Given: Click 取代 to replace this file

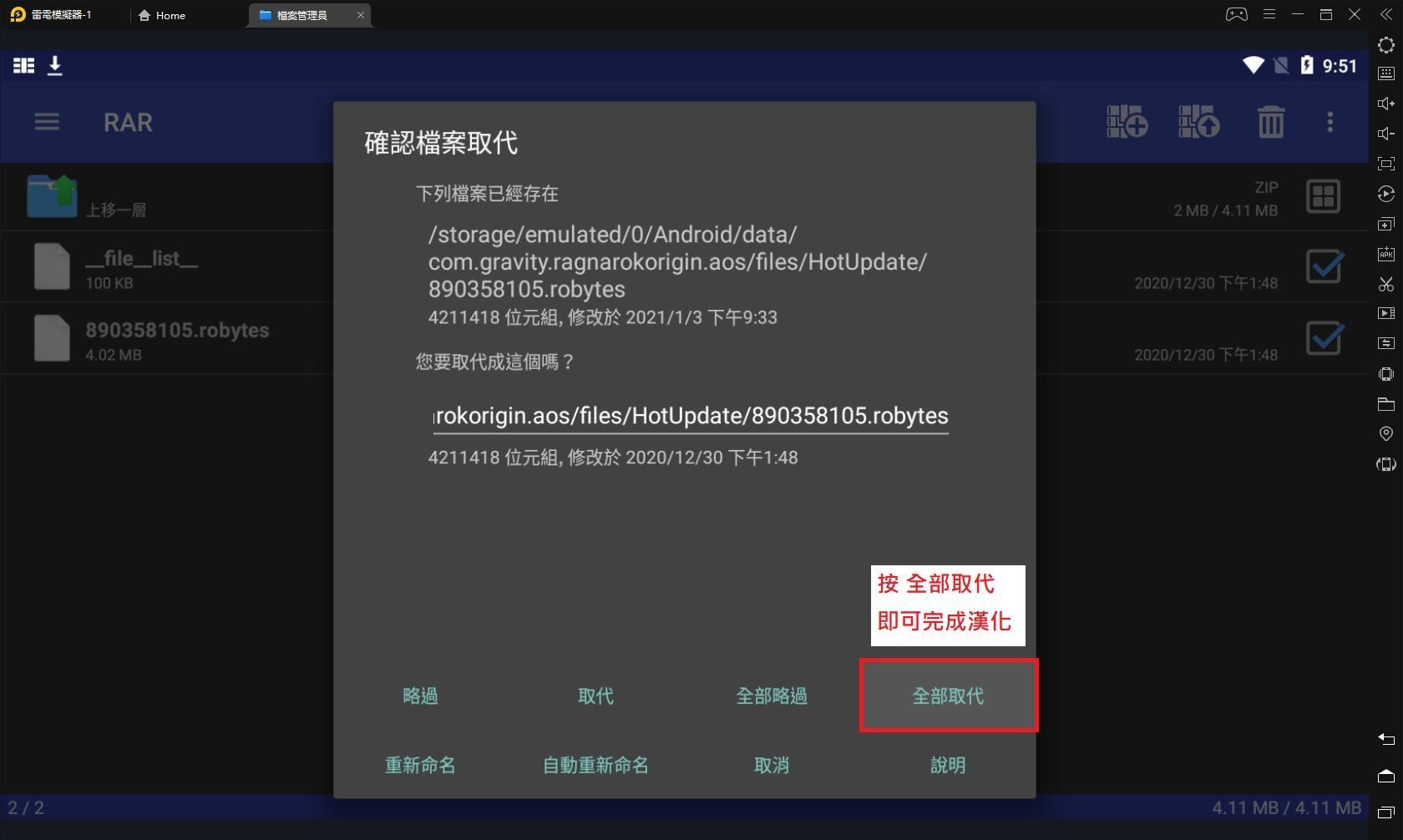Looking at the screenshot, I should (595, 696).
